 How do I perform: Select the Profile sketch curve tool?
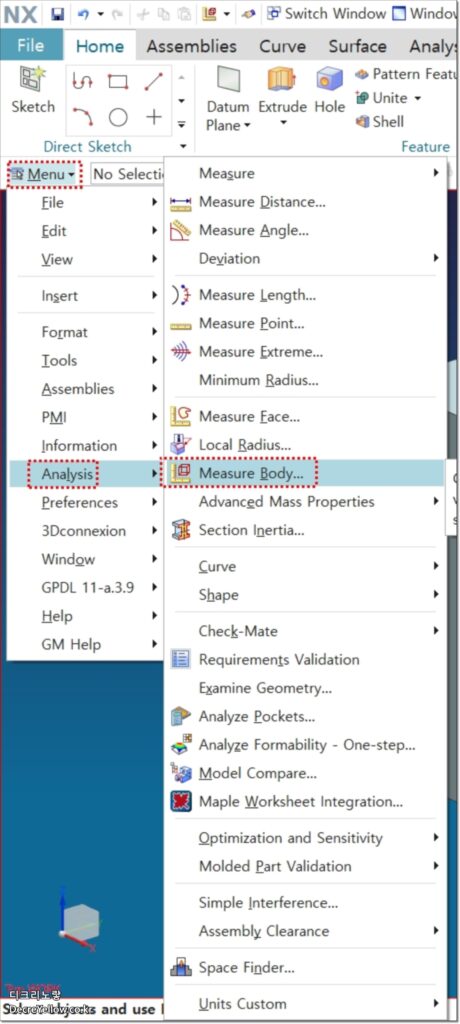point(83,81)
